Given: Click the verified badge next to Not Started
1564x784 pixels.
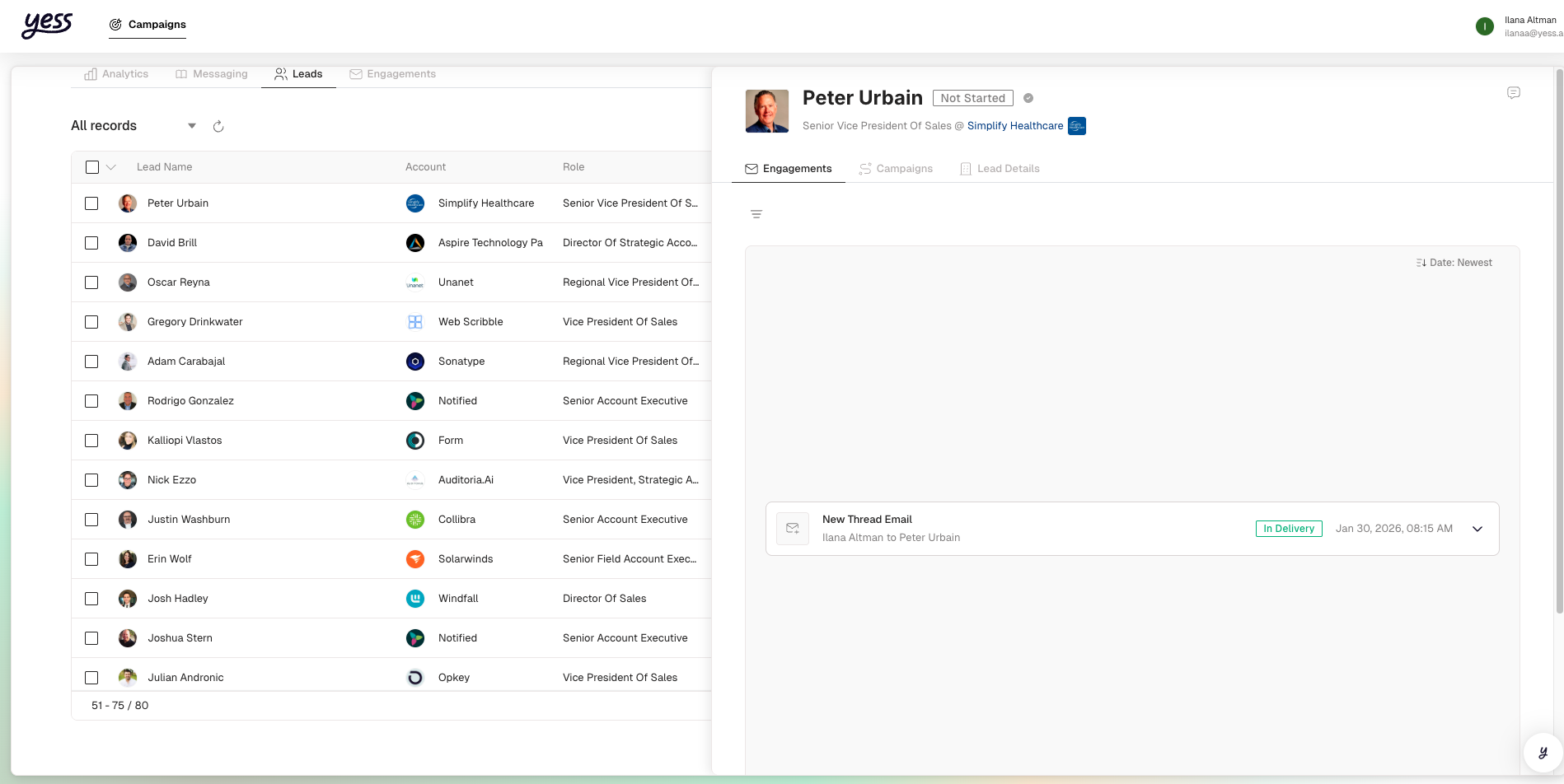Looking at the screenshot, I should point(1028,98).
